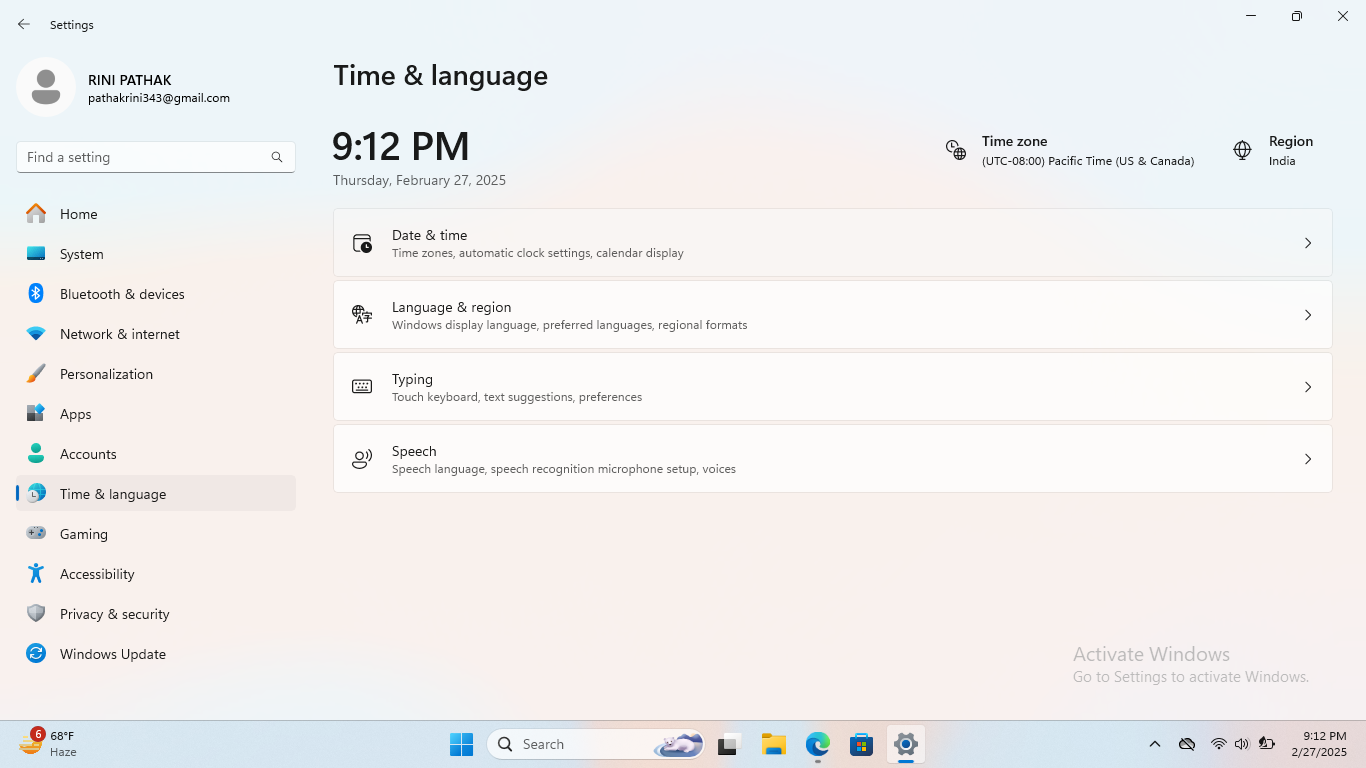The width and height of the screenshot is (1366, 768).
Task: Click the Settings gear on the taskbar
Action: click(x=906, y=744)
